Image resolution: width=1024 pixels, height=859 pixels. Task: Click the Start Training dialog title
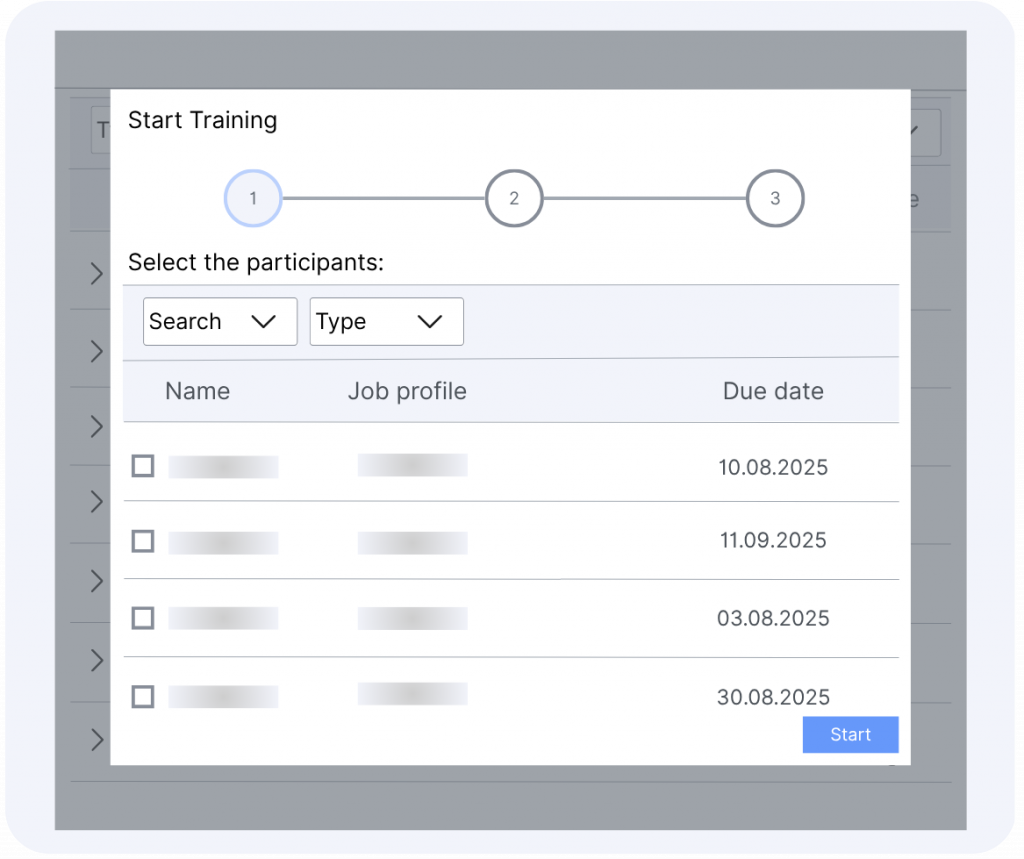point(203,121)
